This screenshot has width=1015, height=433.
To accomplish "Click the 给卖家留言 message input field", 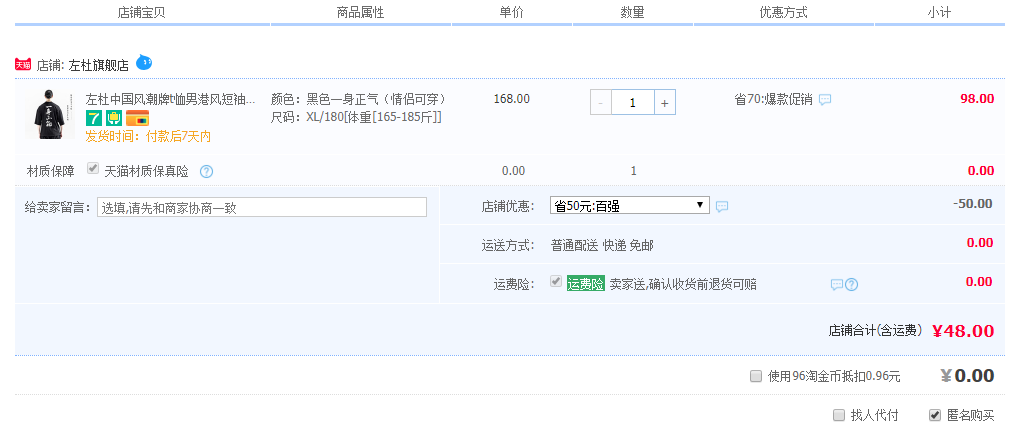I will [262, 207].
